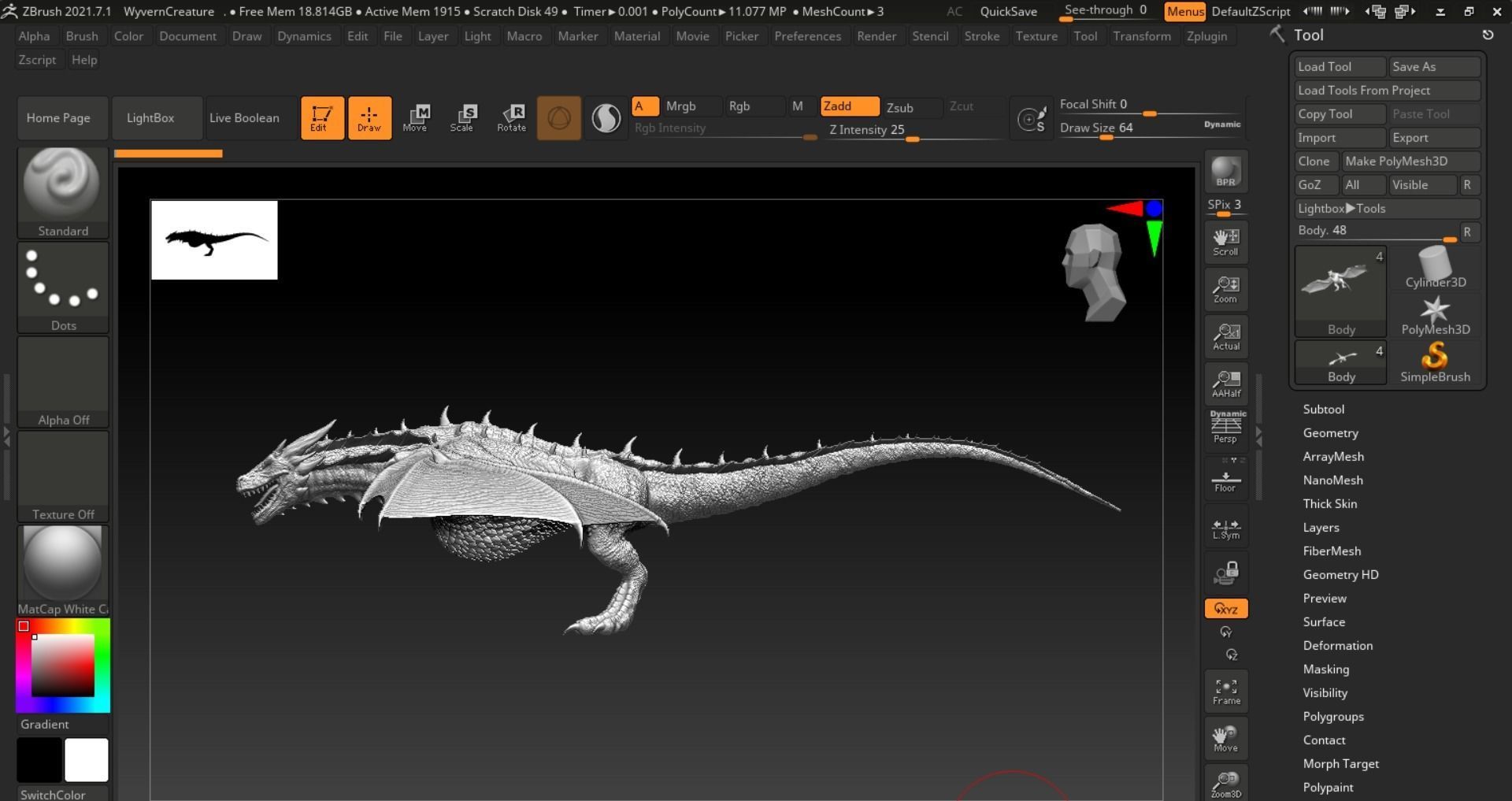Click the sculptris pro half-sphere icon
This screenshot has height=801, width=1512.
click(606, 118)
